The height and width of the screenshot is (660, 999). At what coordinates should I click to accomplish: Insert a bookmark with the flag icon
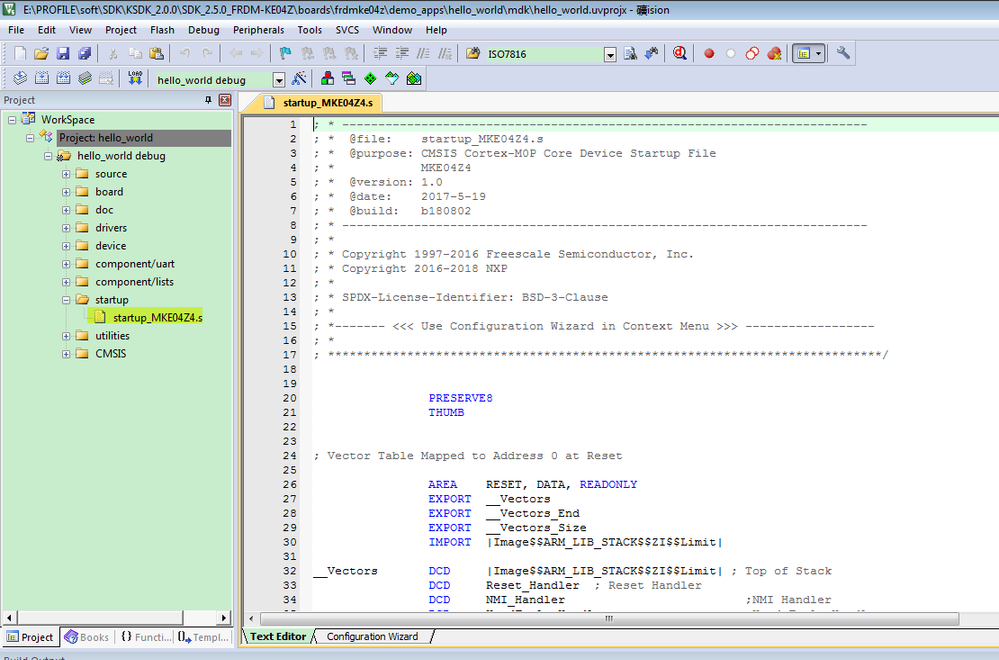tap(285, 54)
